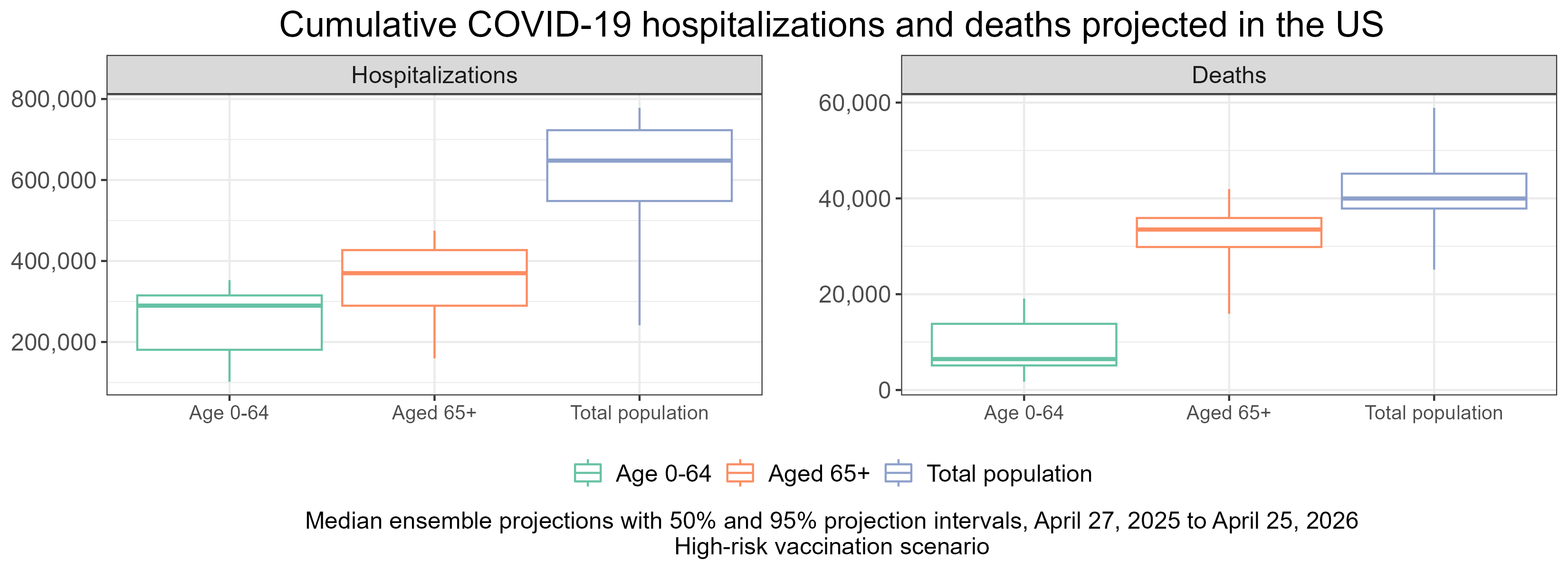Click the 'Total population' legend text label
This screenshot has width=1568, height=570.
tap(1009, 474)
